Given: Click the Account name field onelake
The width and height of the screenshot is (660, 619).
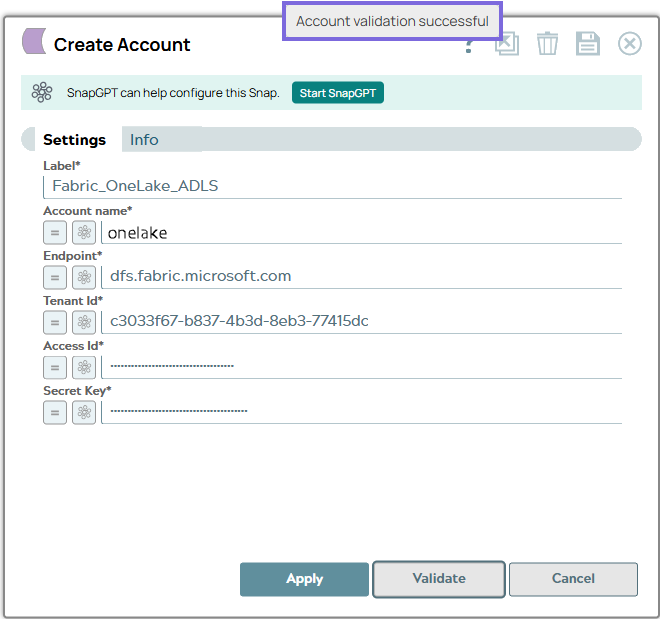Looking at the screenshot, I should [x=362, y=233].
